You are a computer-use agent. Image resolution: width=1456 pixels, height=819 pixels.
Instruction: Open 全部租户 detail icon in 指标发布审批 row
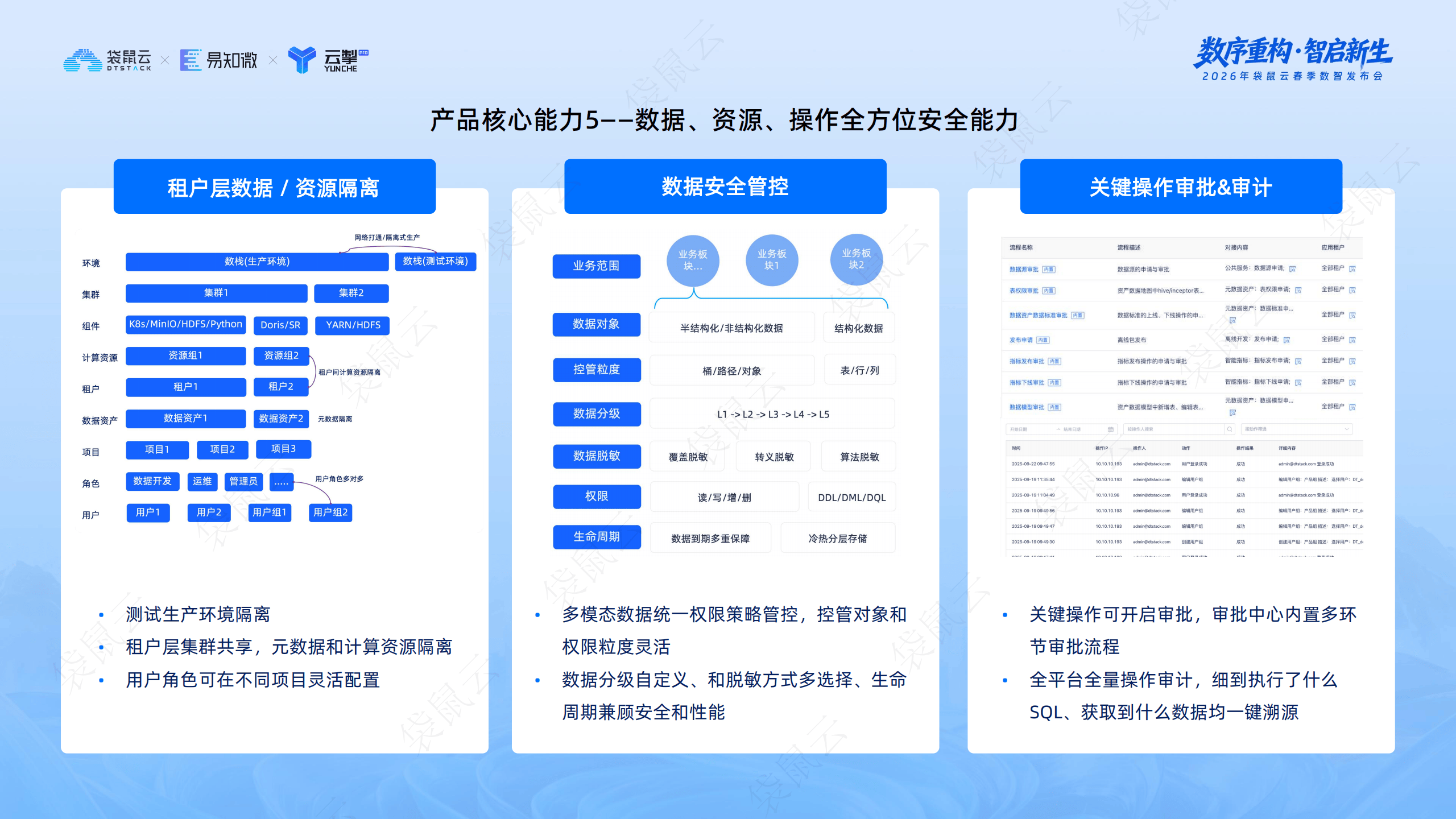pyautogui.click(x=1352, y=361)
